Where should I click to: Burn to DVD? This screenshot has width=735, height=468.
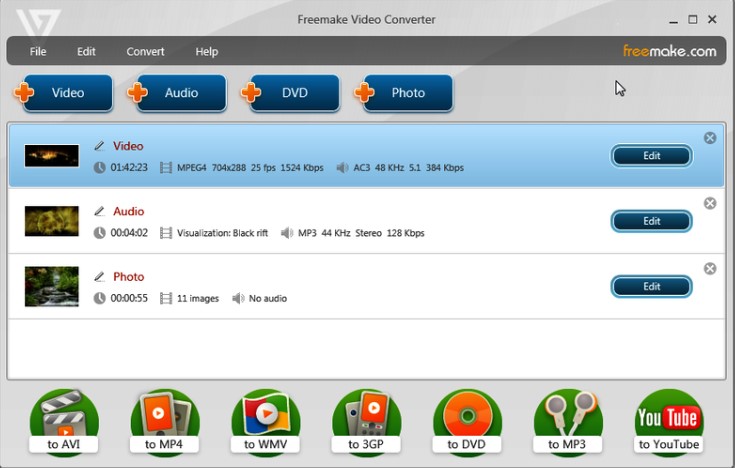click(x=467, y=422)
